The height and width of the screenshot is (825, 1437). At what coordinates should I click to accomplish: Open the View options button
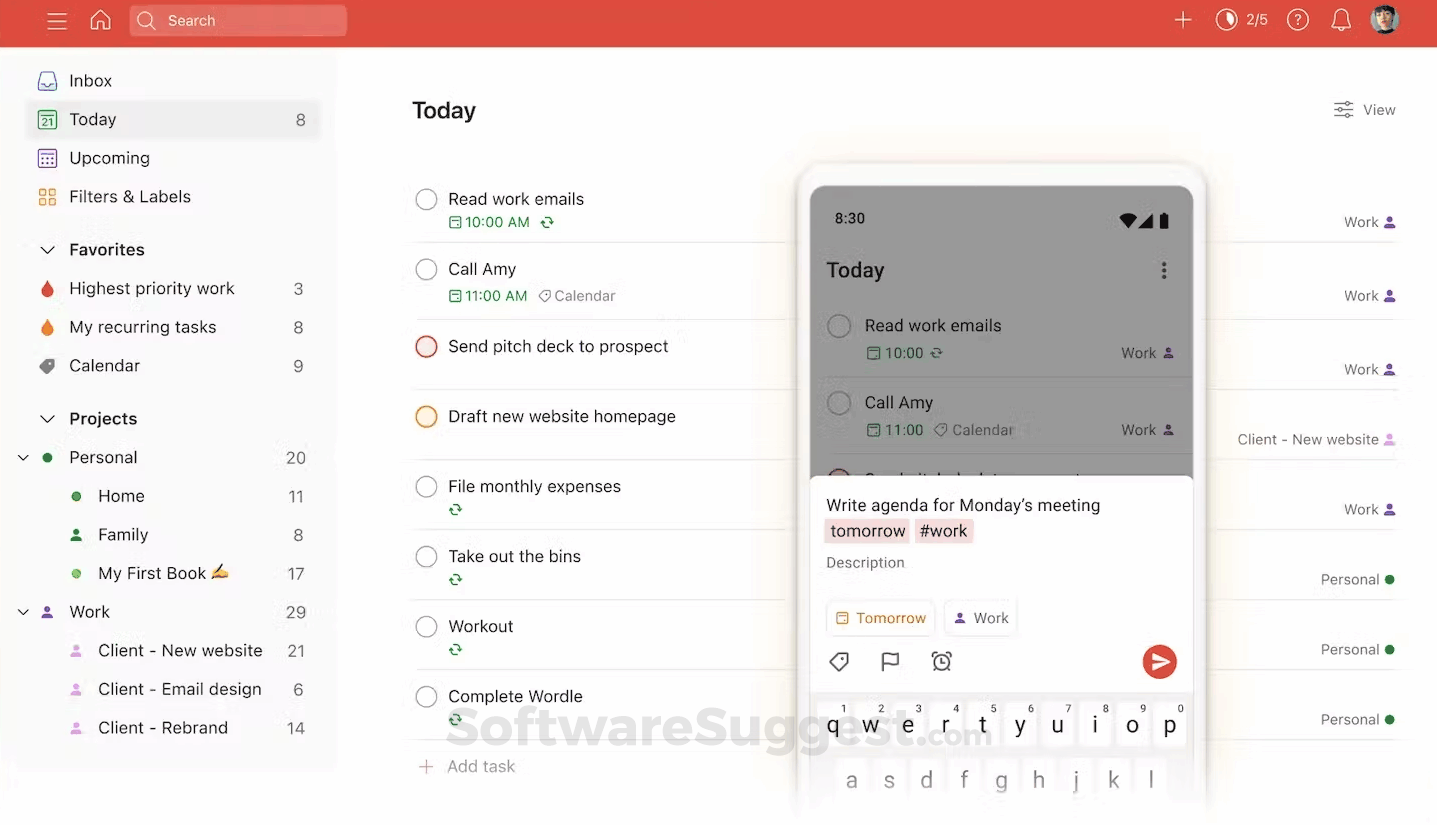1364,110
